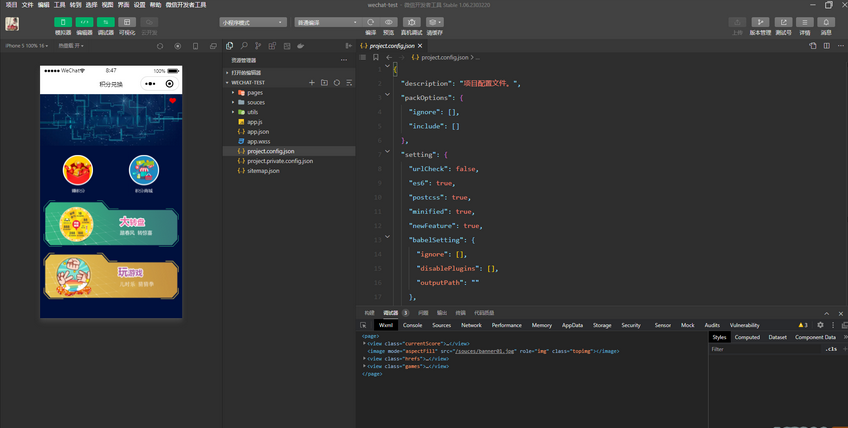Fold the babelSetting code block
Viewport: 848px width, 428px height.
pos(387,237)
